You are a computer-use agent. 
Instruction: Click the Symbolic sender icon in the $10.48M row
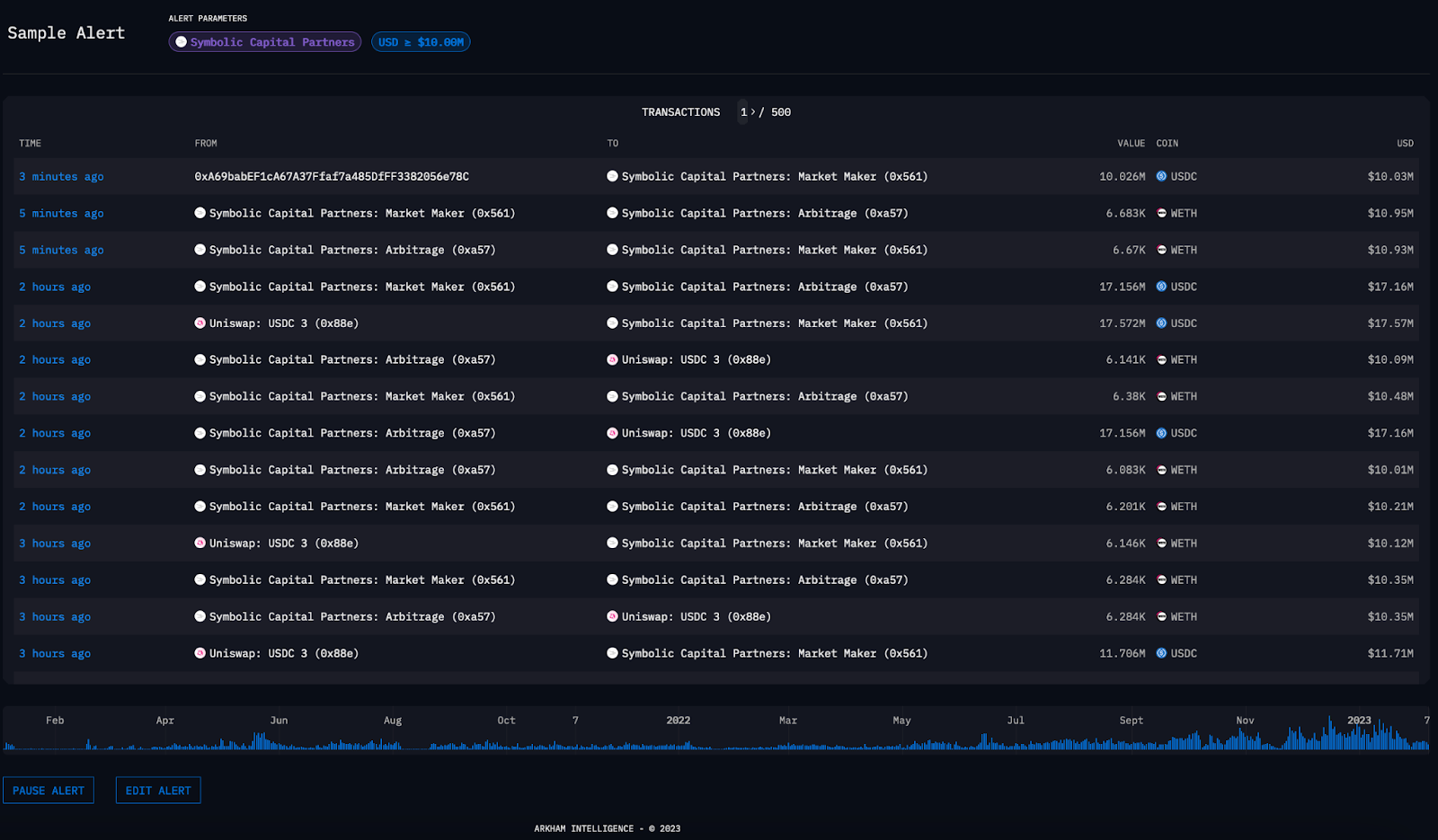pos(200,397)
